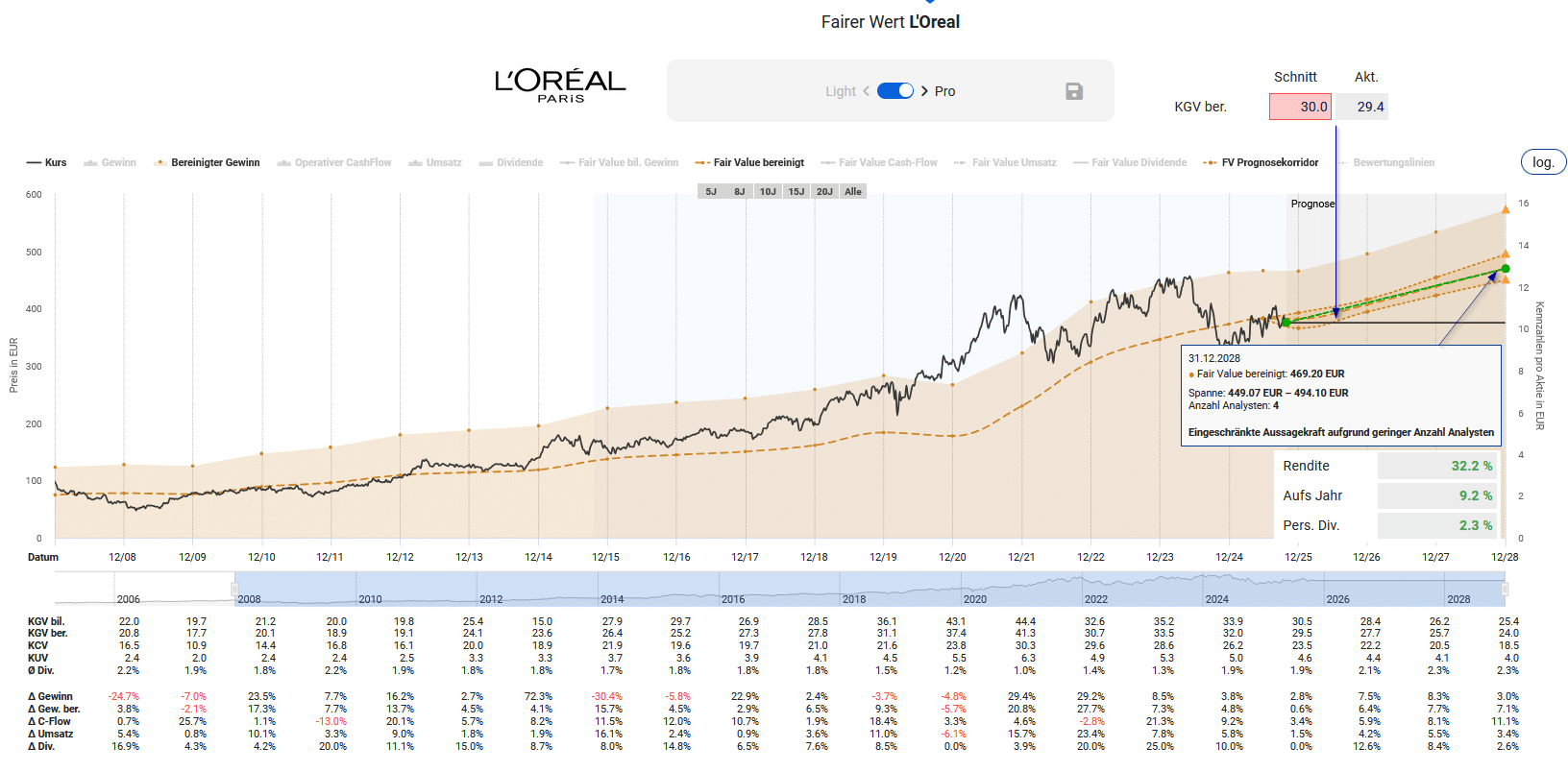1568x772 pixels.
Task: Enable Operativer CashFlow legend entry
Action: (334, 163)
